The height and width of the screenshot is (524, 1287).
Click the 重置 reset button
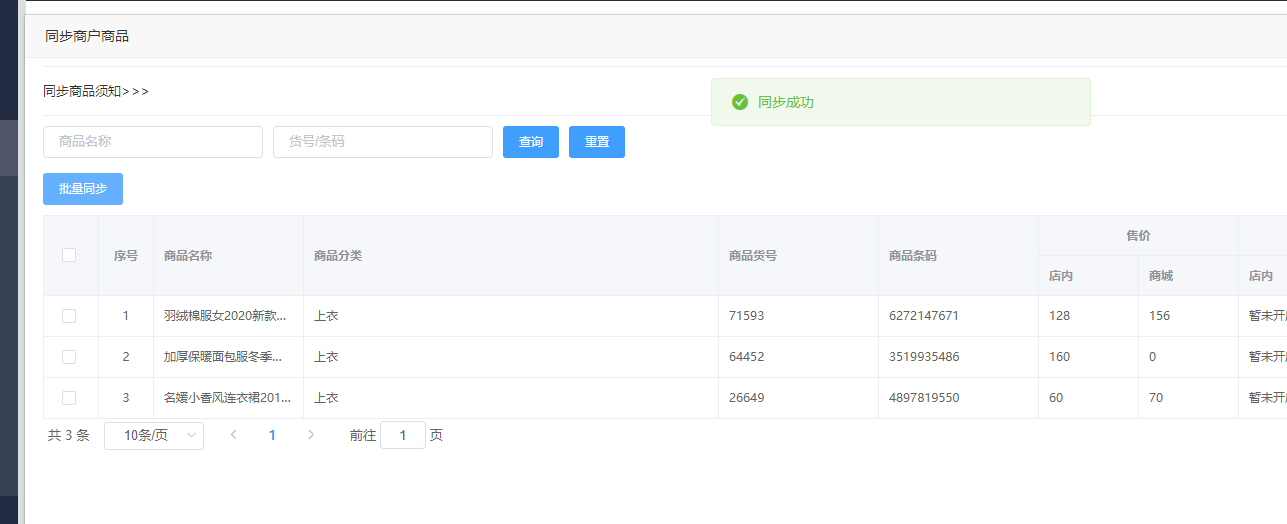[x=597, y=142]
